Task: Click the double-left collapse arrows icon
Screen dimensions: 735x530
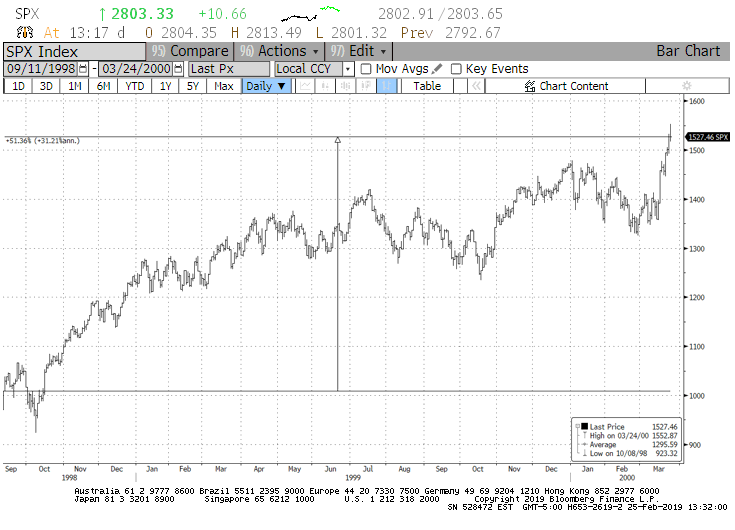Action: tap(477, 86)
